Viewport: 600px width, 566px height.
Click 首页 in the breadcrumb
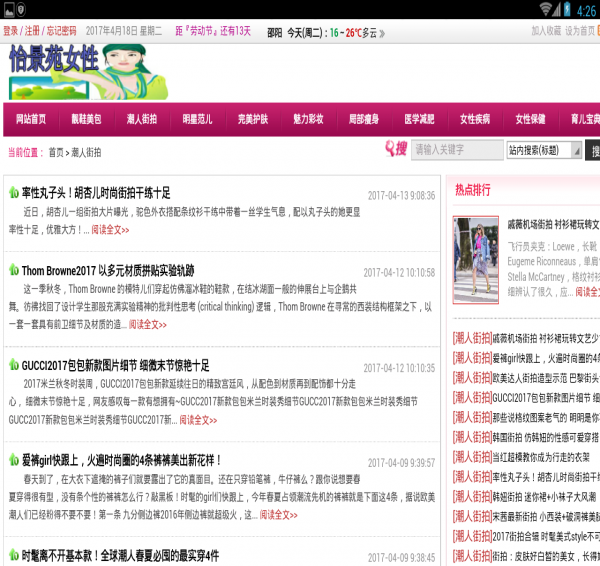(x=56, y=152)
